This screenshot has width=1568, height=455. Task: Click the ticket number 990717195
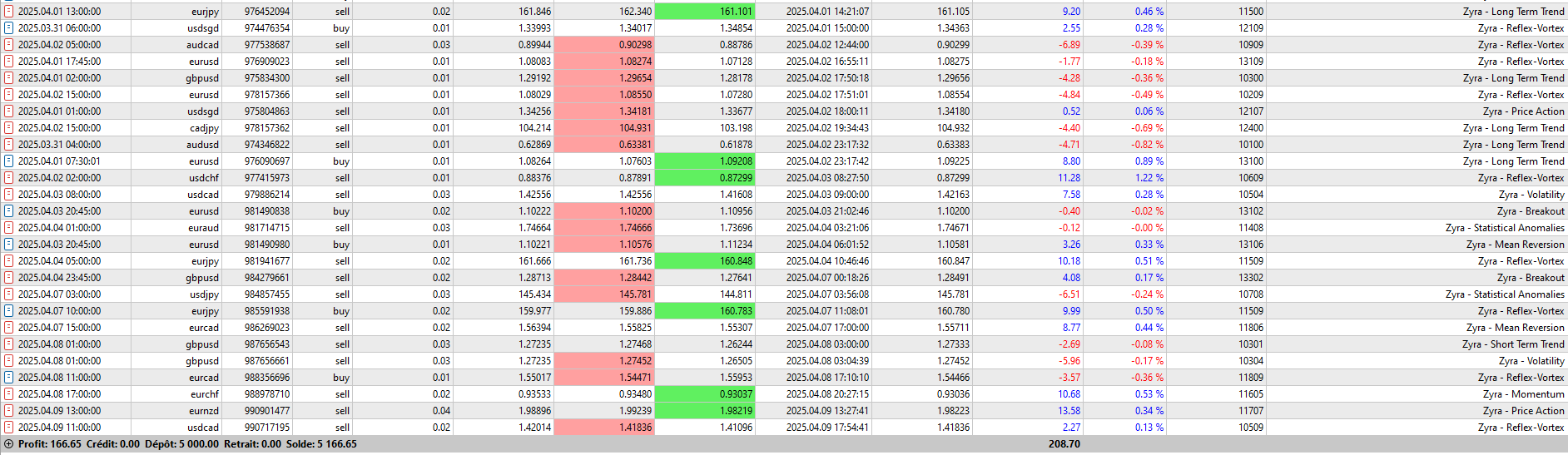click(x=267, y=428)
